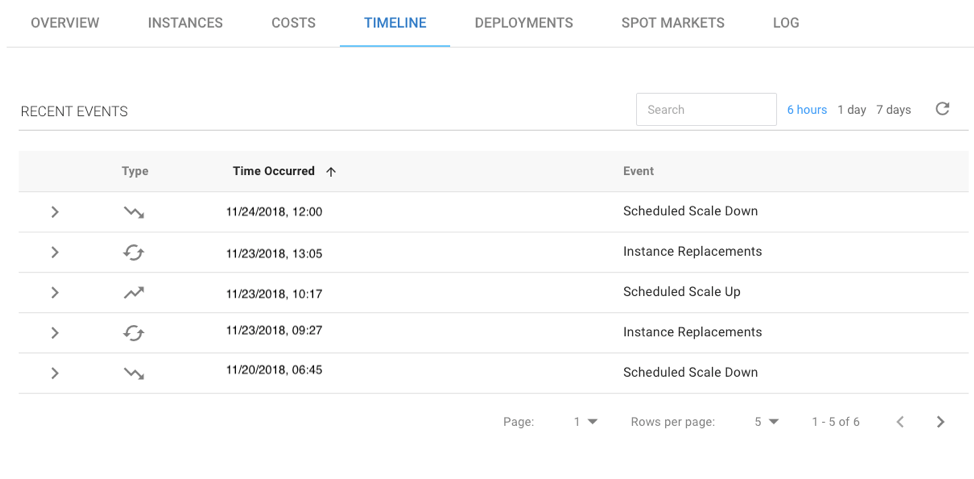Select the 11/23/2018, 10:17 timestamp
The width and height of the screenshot is (974, 479).
274,294
